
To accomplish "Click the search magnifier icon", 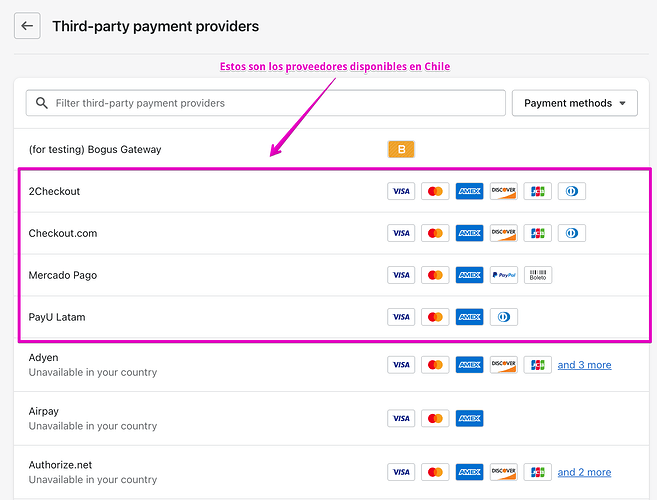I will (42, 103).
